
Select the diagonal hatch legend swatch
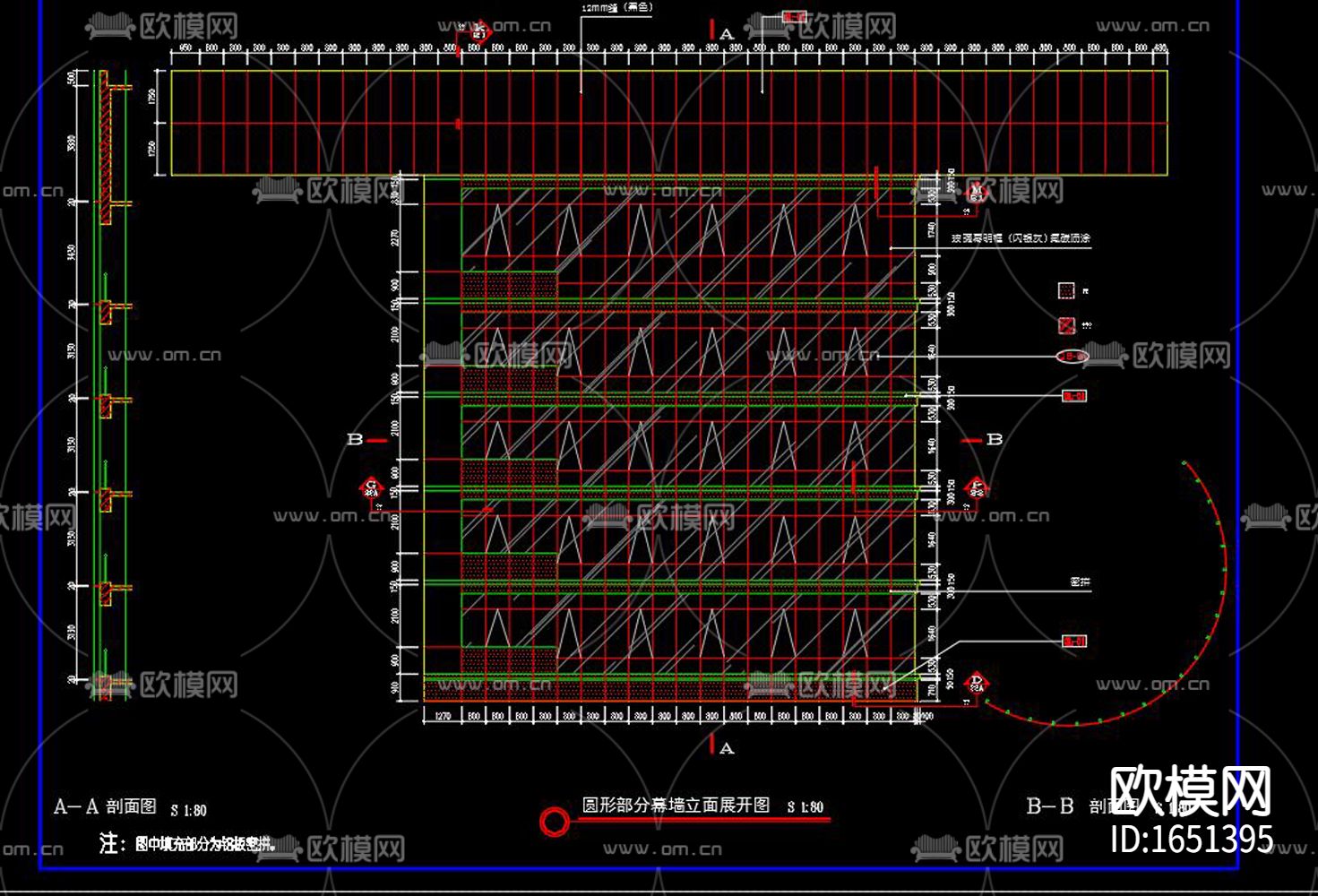point(1066,325)
